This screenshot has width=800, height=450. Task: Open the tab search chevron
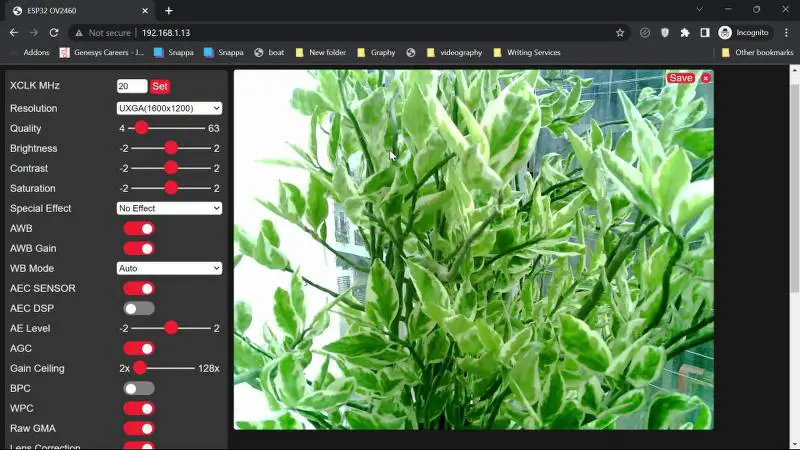coord(699,10)
